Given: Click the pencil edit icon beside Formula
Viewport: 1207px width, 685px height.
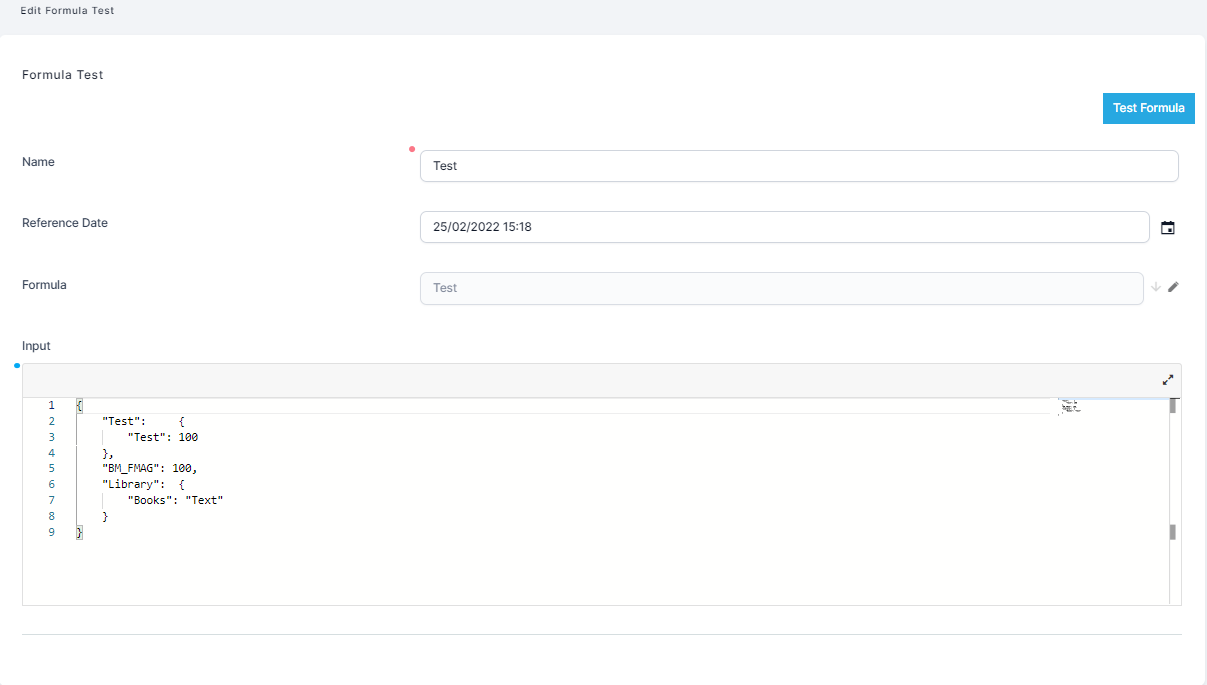Looking at the screenshot, I should coord(1173,287).
